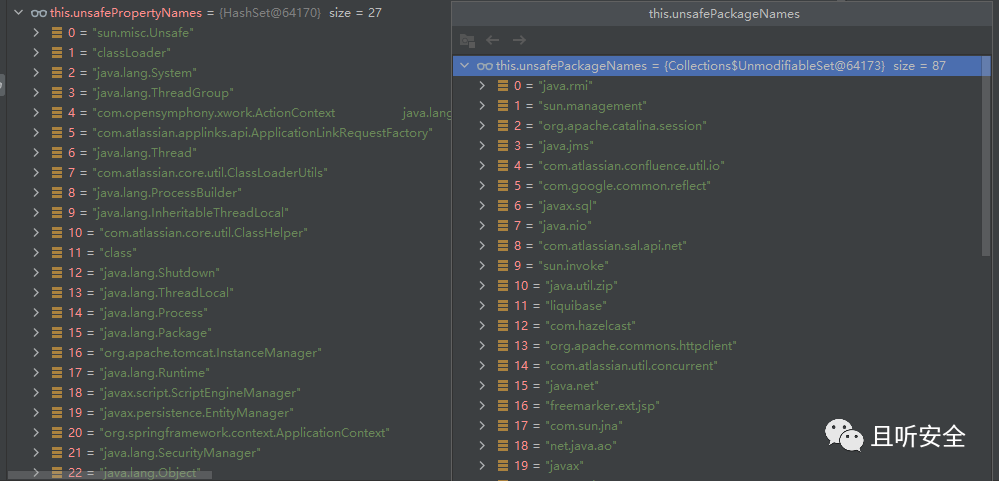999x481 pixels.
Task: Click the vertical scrollbar of the popup
Action: click(x=986, y=155)
